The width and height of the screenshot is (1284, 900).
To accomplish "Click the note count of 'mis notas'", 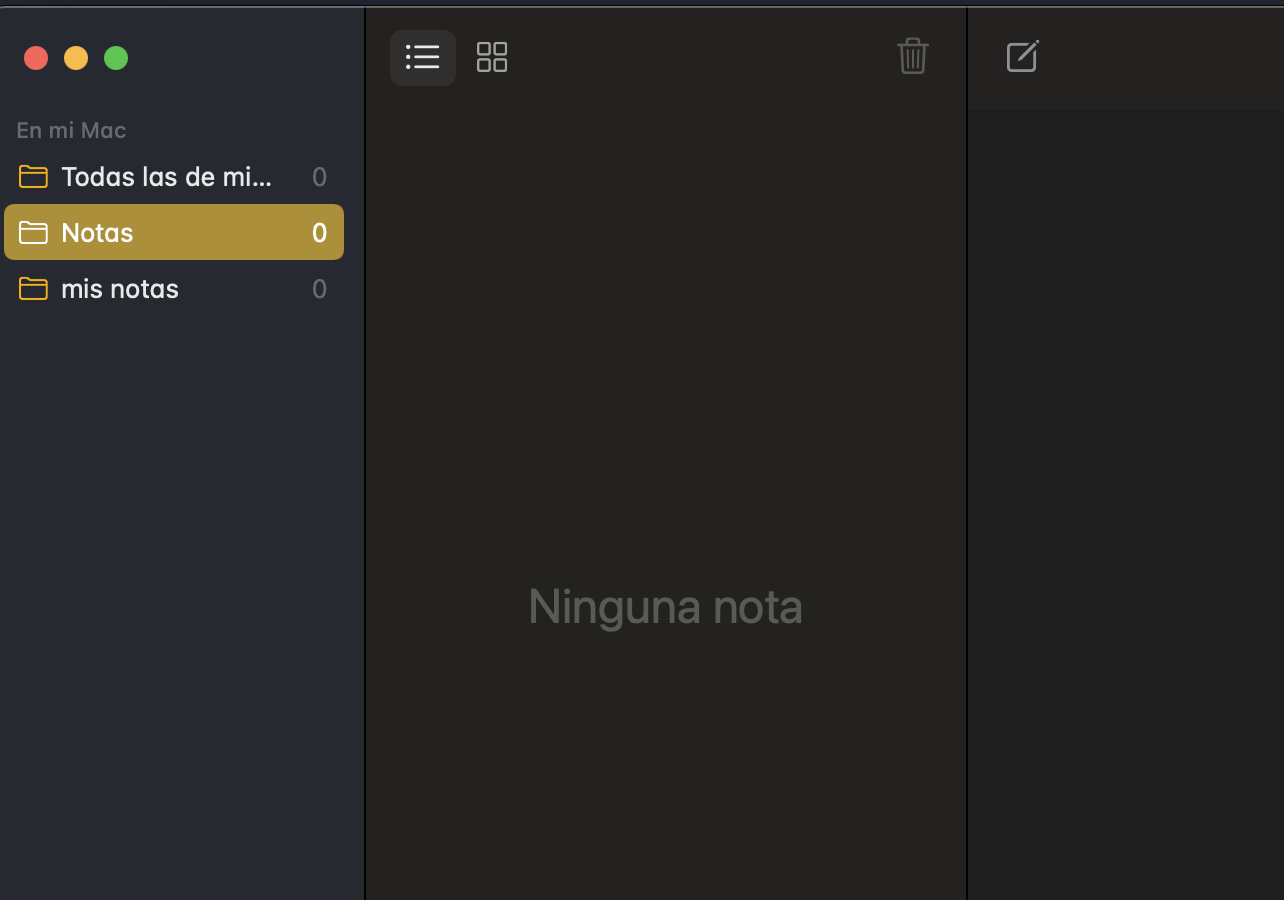I will (x=319, y=289).
